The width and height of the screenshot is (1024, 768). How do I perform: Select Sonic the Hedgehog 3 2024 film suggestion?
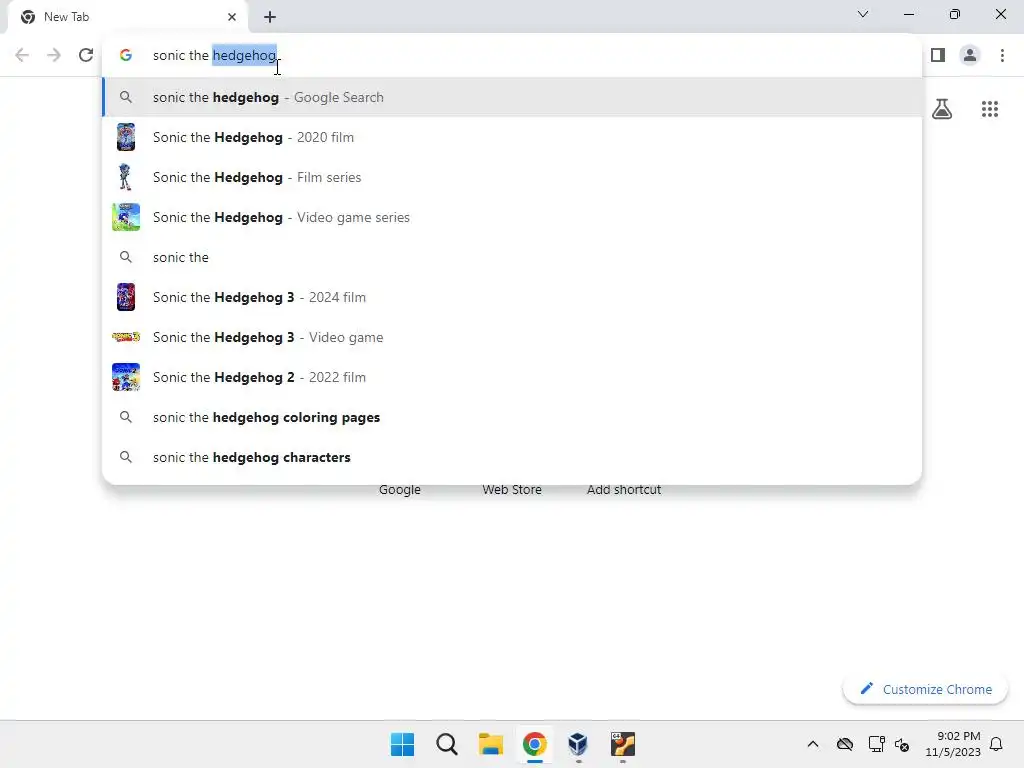pyautogui.click(x=512, y=297)
